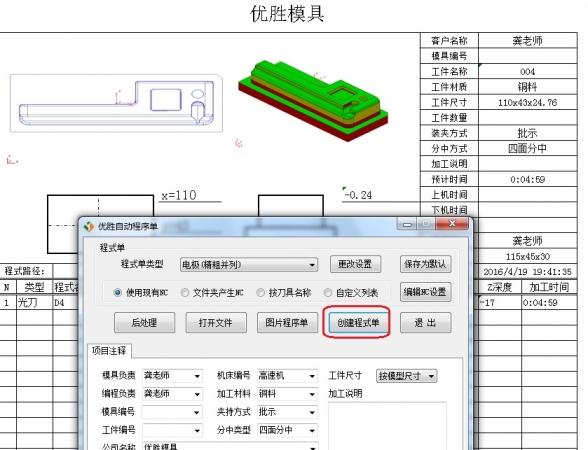The image size is (588, 450).
Task: Select the x=110 dimension text
Action: tap(179, 195)
